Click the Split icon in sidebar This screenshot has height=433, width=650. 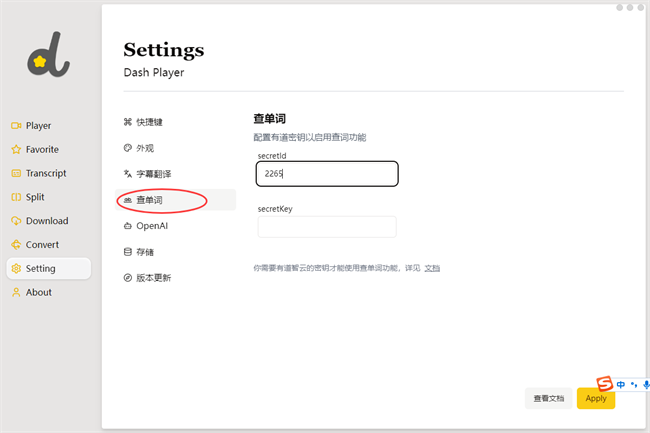[x=16, y=197]
